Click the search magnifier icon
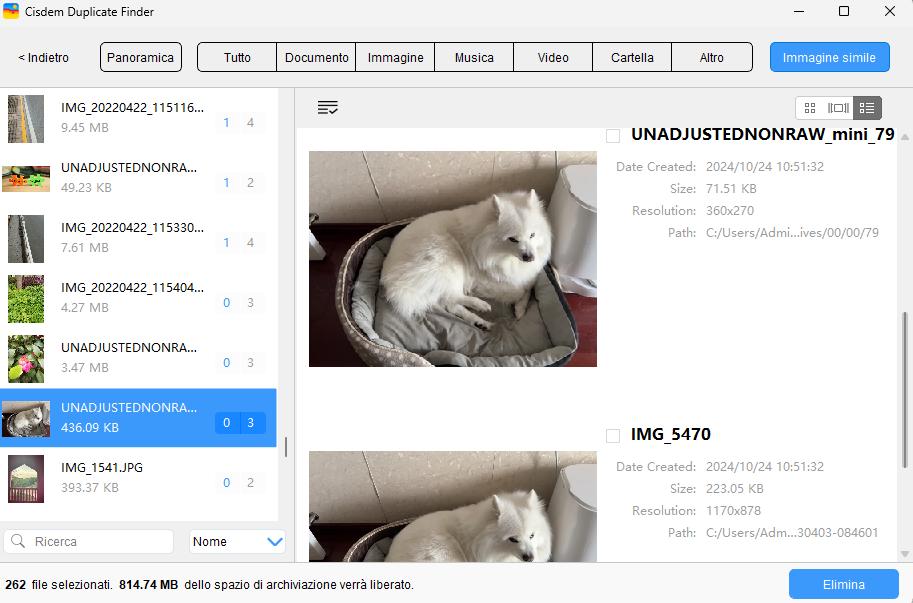This screenshot has width=913, height=603. click(18, 541)
